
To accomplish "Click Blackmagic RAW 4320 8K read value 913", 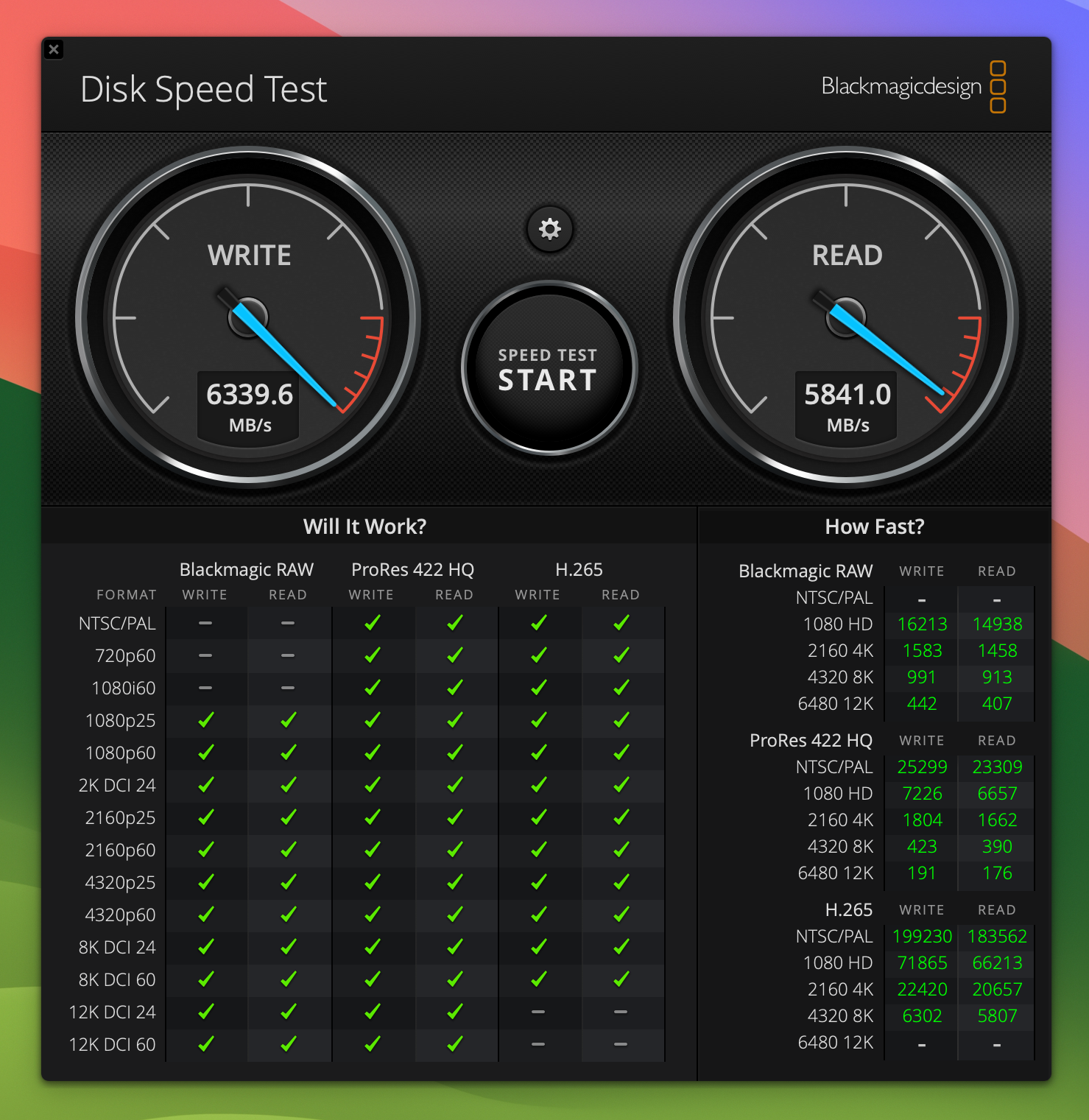I will [997, 677].
